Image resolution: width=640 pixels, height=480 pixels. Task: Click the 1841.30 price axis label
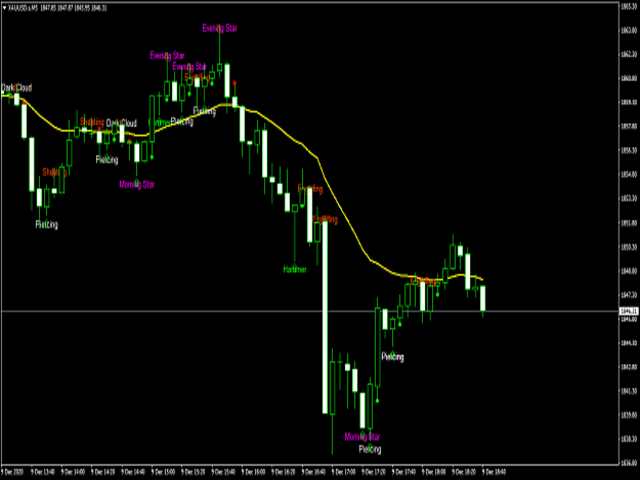629,391
